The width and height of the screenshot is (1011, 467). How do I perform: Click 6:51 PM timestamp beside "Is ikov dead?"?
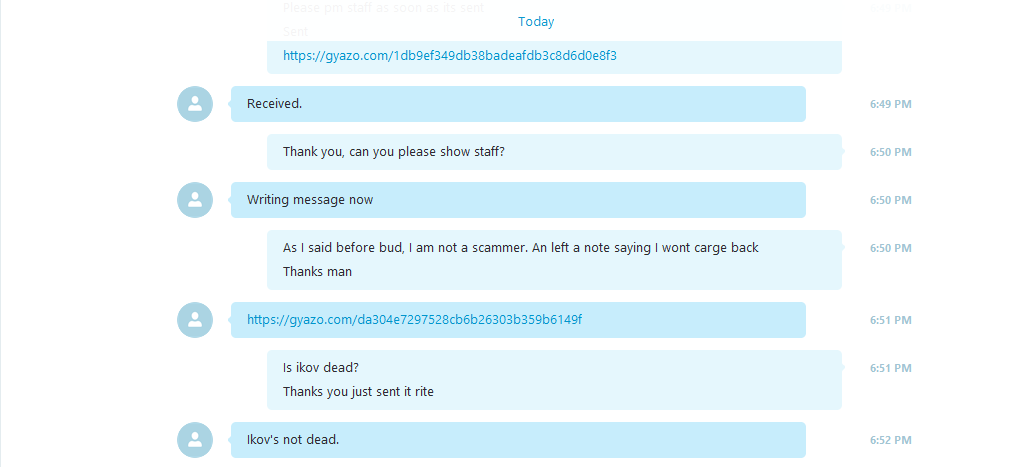pos(890,368)
